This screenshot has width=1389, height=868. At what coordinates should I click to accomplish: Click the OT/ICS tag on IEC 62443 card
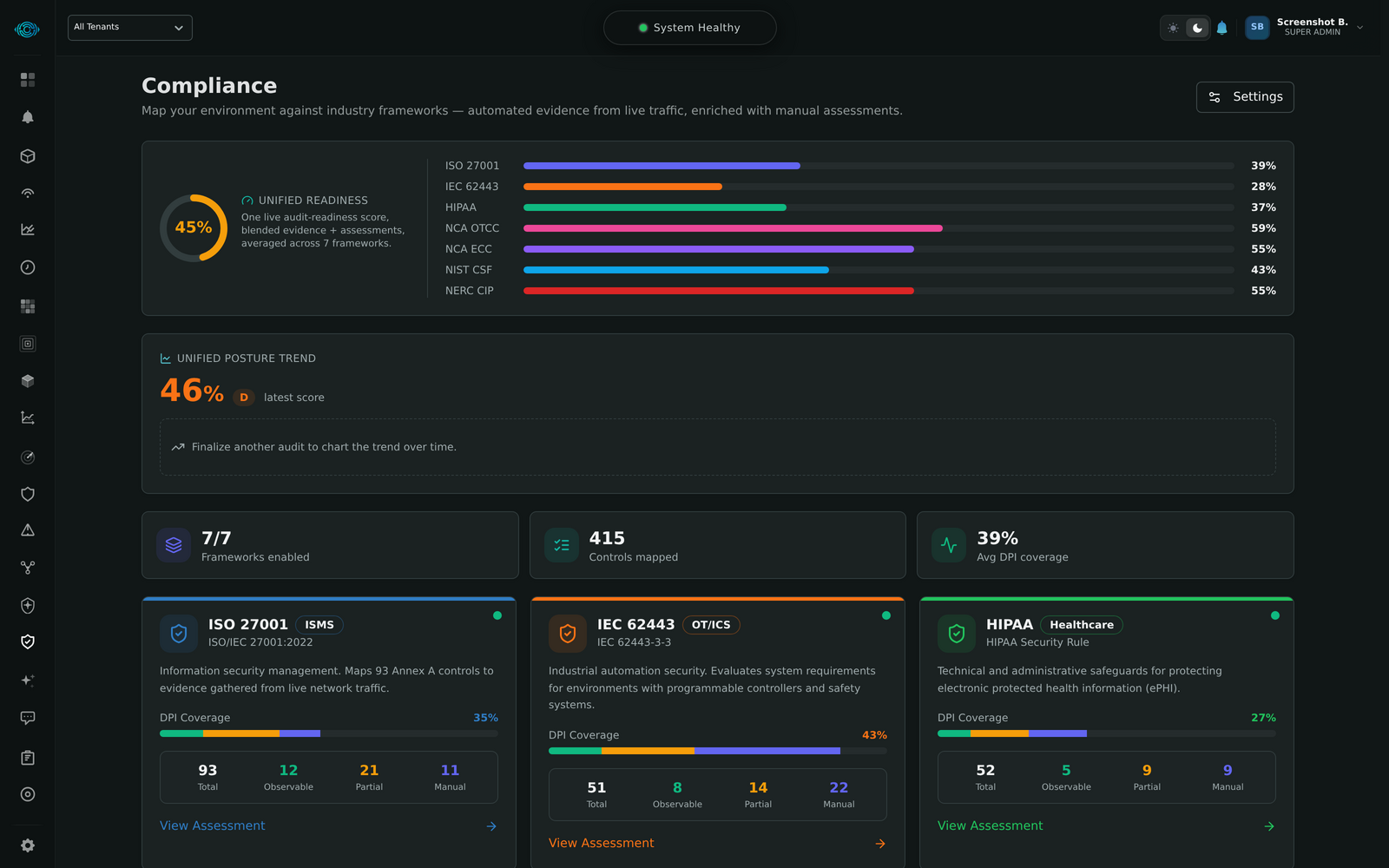(711, 625)
